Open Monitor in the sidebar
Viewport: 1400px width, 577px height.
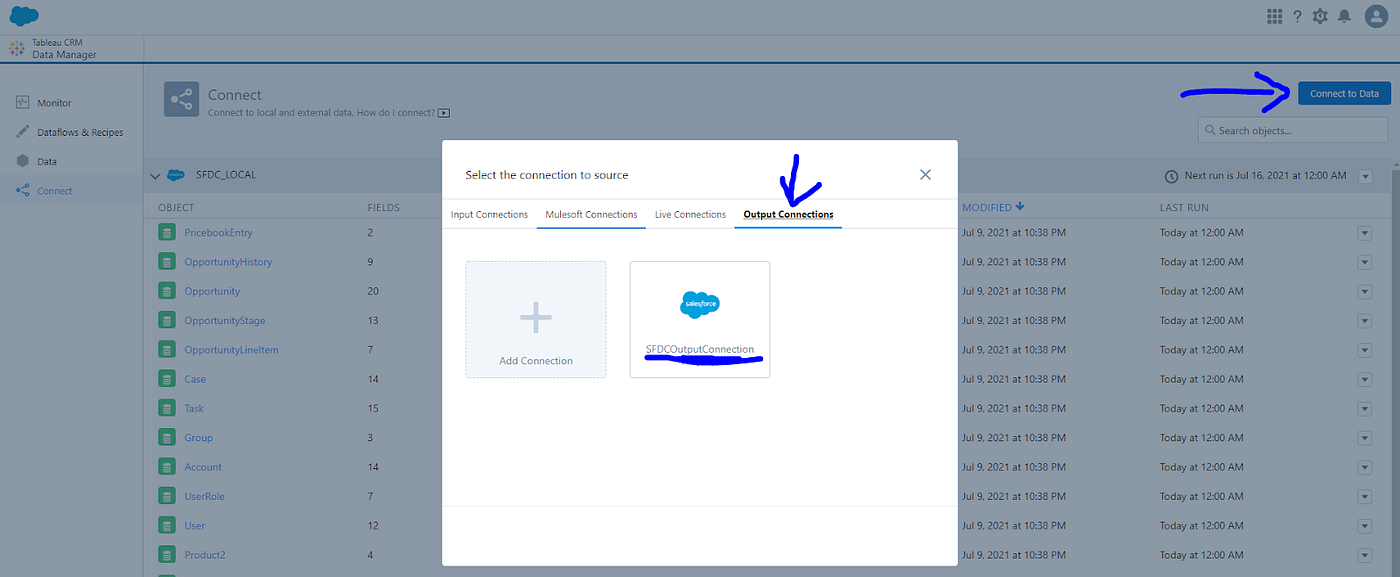54,103
